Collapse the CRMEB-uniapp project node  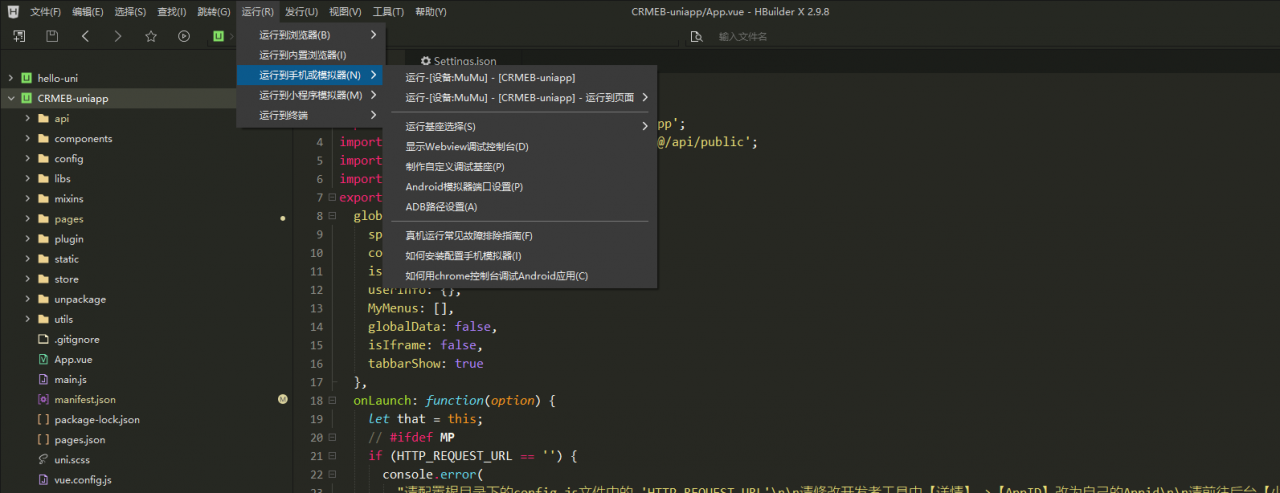coord(10,98)
